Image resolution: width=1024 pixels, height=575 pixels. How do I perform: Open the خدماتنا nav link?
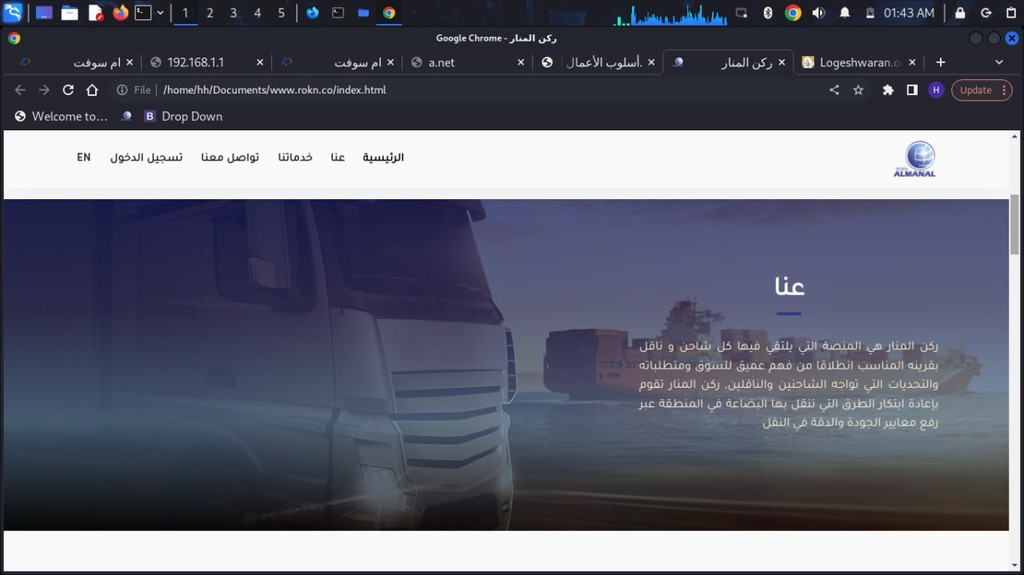coord(295,157)
